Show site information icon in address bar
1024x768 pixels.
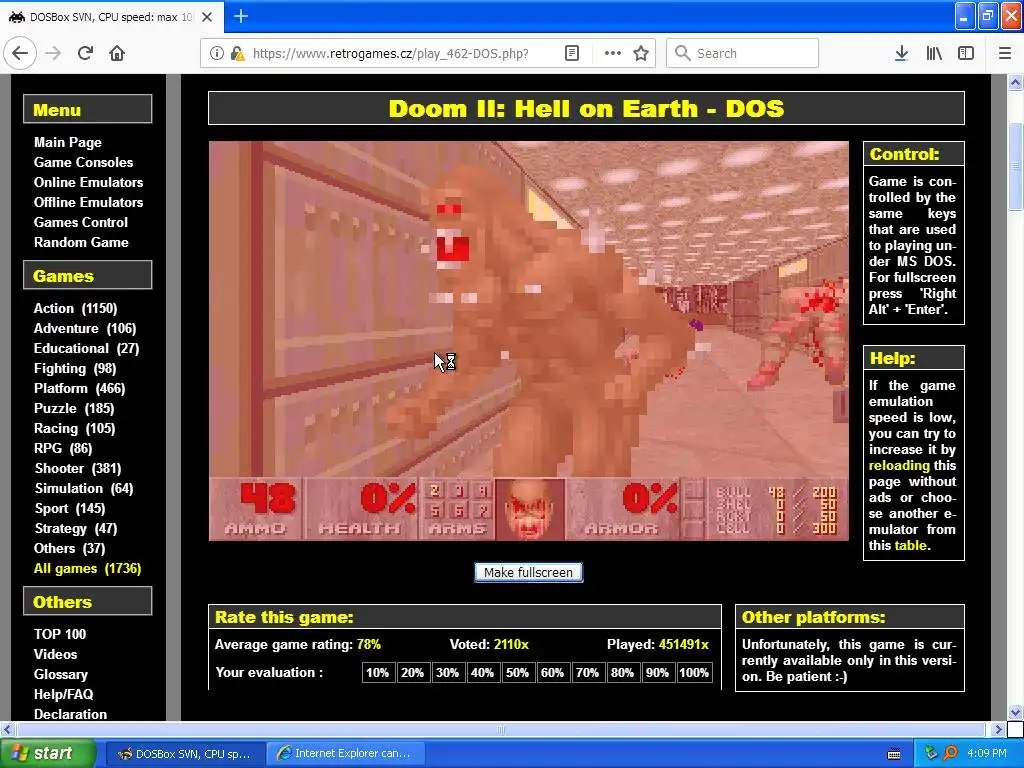click(216, 53)
